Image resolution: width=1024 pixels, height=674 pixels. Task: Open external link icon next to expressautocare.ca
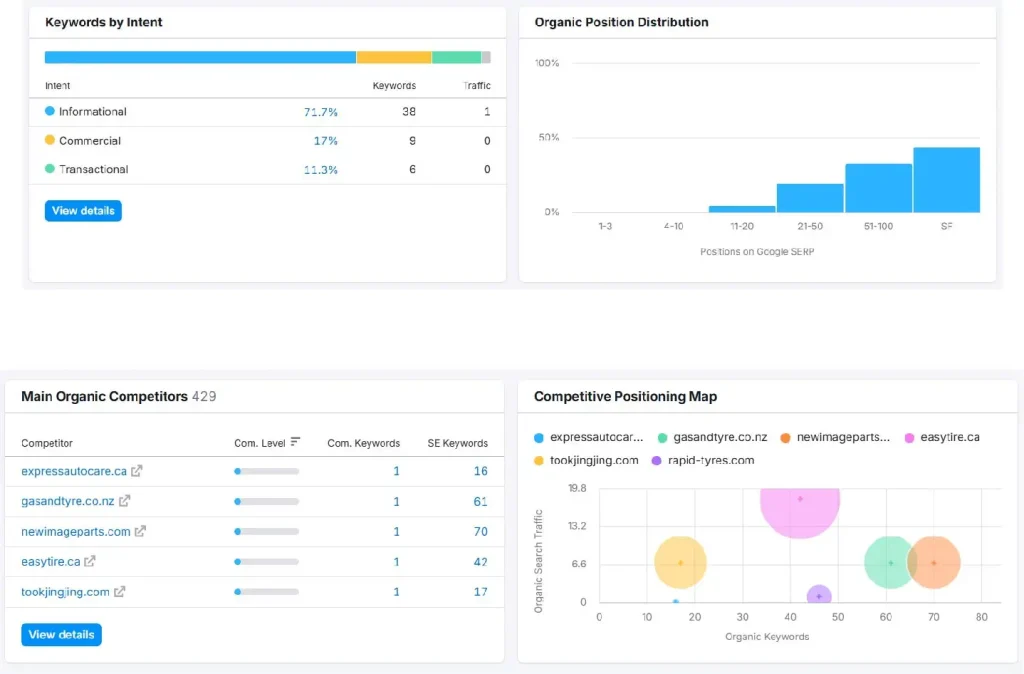[137, 471]
